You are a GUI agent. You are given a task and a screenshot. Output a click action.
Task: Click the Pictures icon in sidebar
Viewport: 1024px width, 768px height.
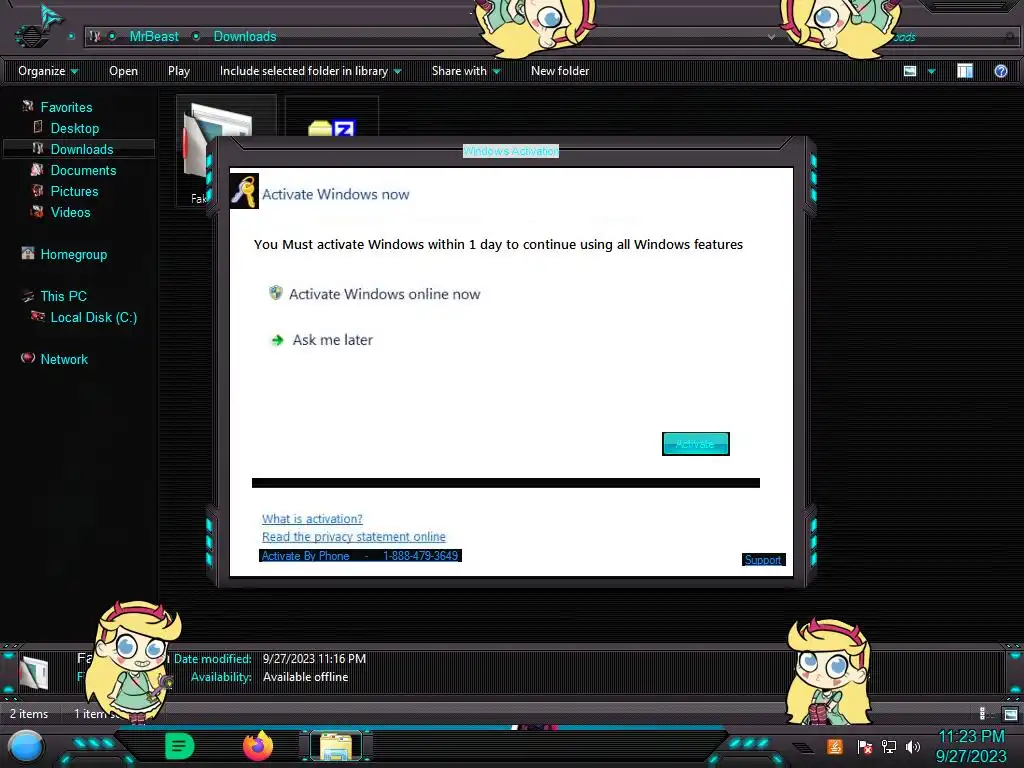pos(37,191)
